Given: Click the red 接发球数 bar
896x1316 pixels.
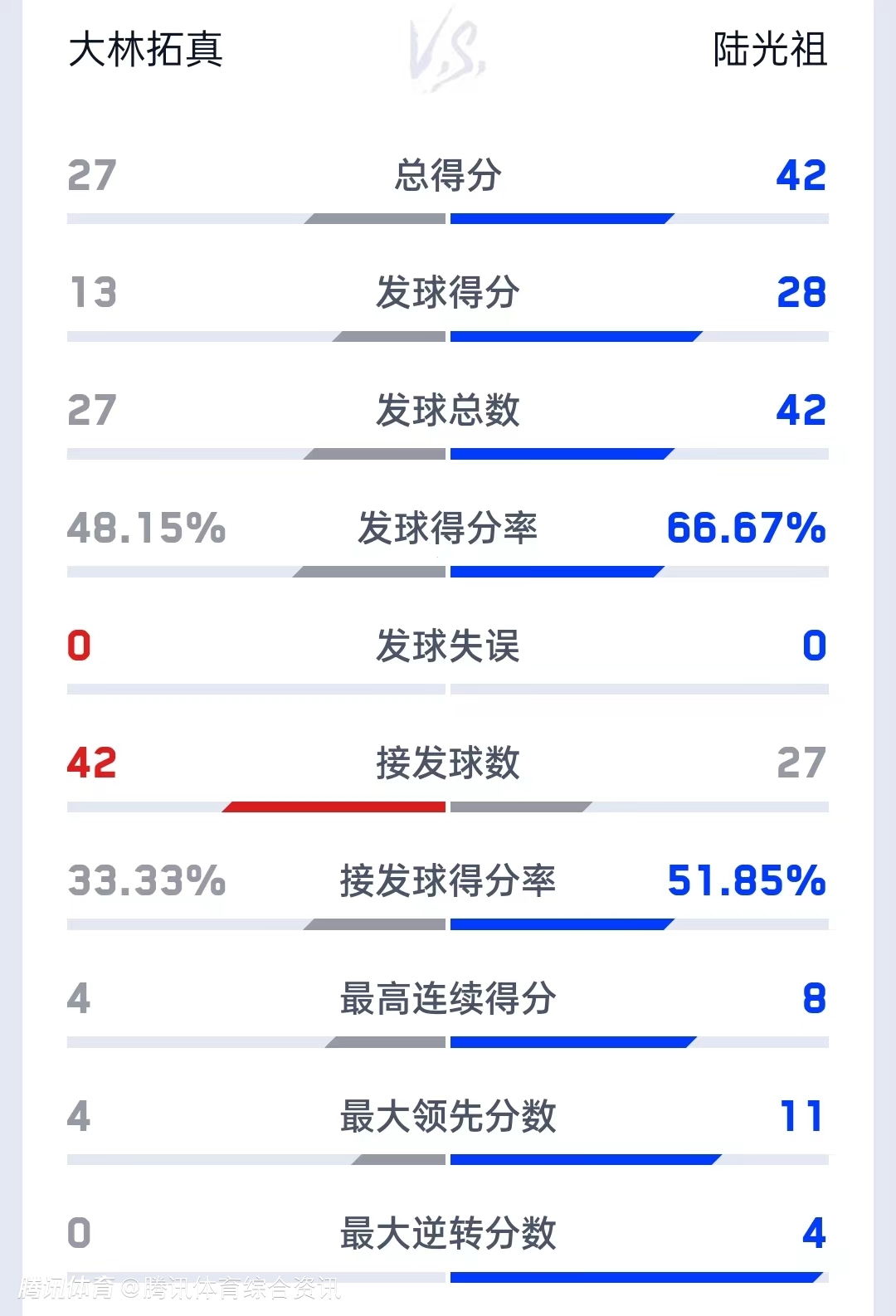Looking at the screenshot, I should (336, 807).
